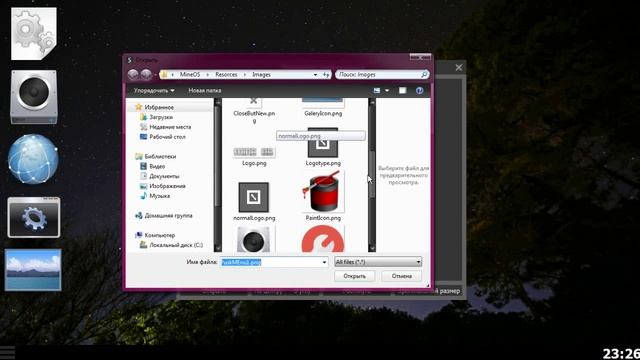The width and height of the screenshot is (640, 360).
Task: Click the folder icon in the address bar
Action: tap(164, 75)
